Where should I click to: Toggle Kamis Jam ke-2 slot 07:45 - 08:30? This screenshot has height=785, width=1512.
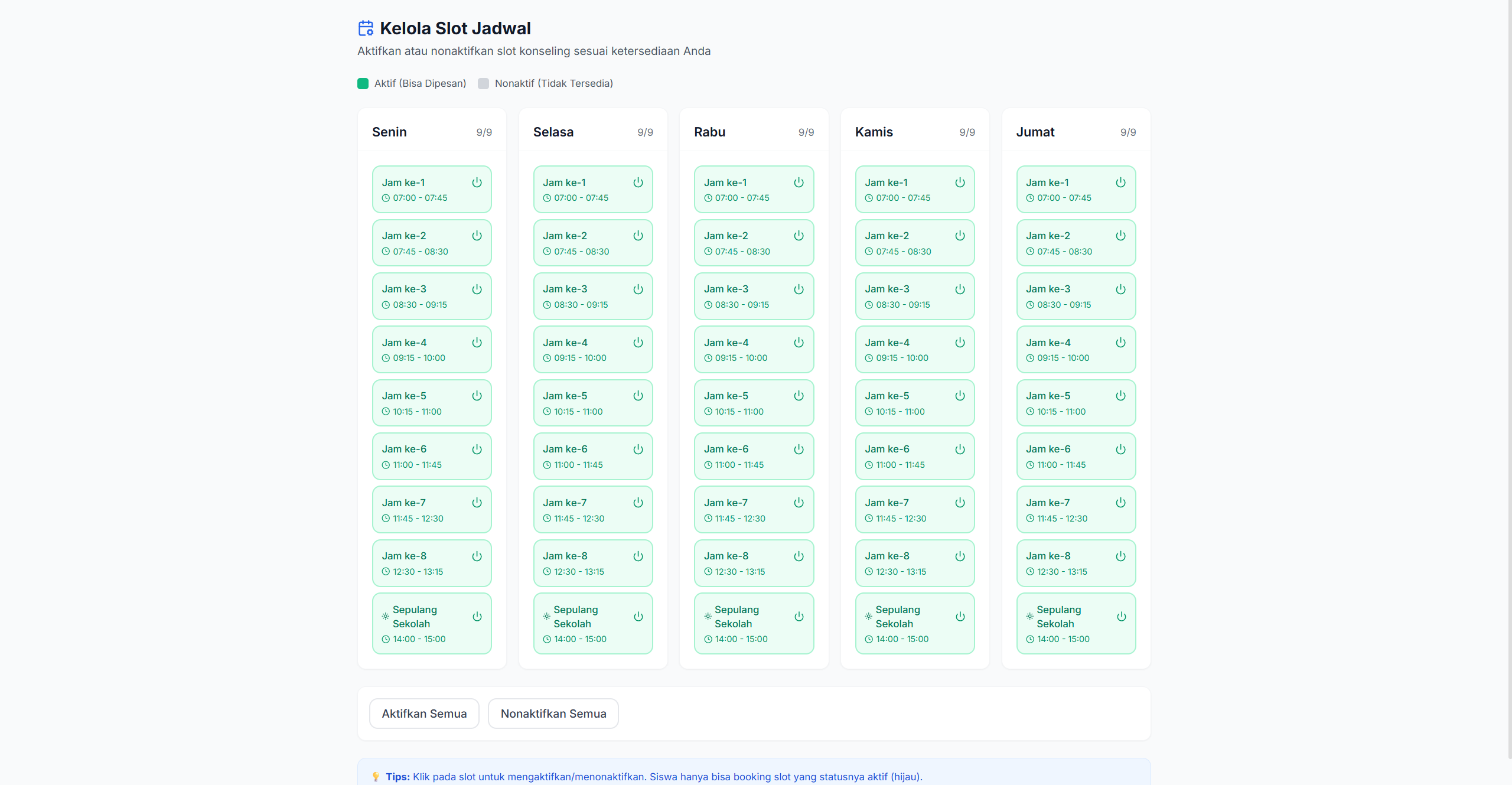click(x=914, y=243)
